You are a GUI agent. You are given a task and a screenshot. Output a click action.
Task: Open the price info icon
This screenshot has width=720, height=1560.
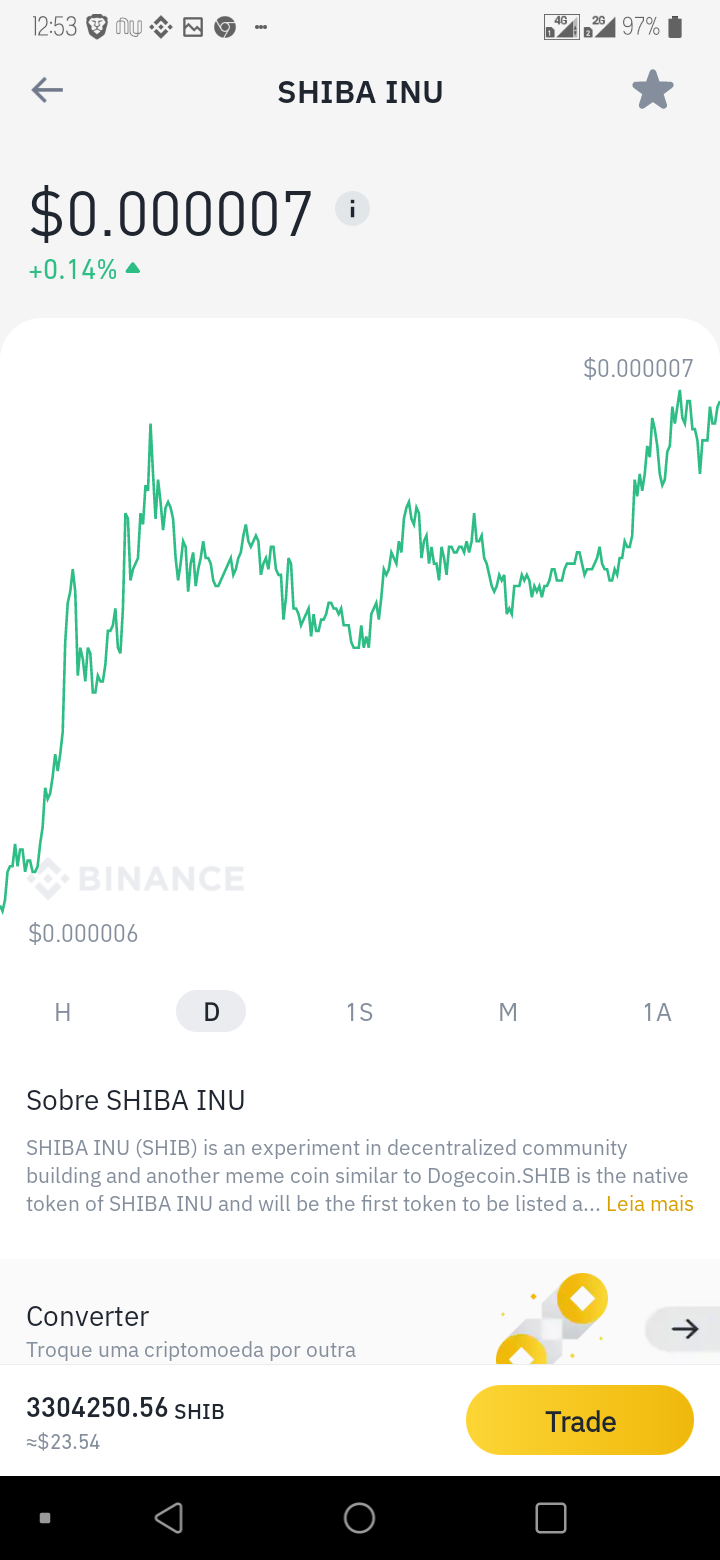click(x=352, y=209)
